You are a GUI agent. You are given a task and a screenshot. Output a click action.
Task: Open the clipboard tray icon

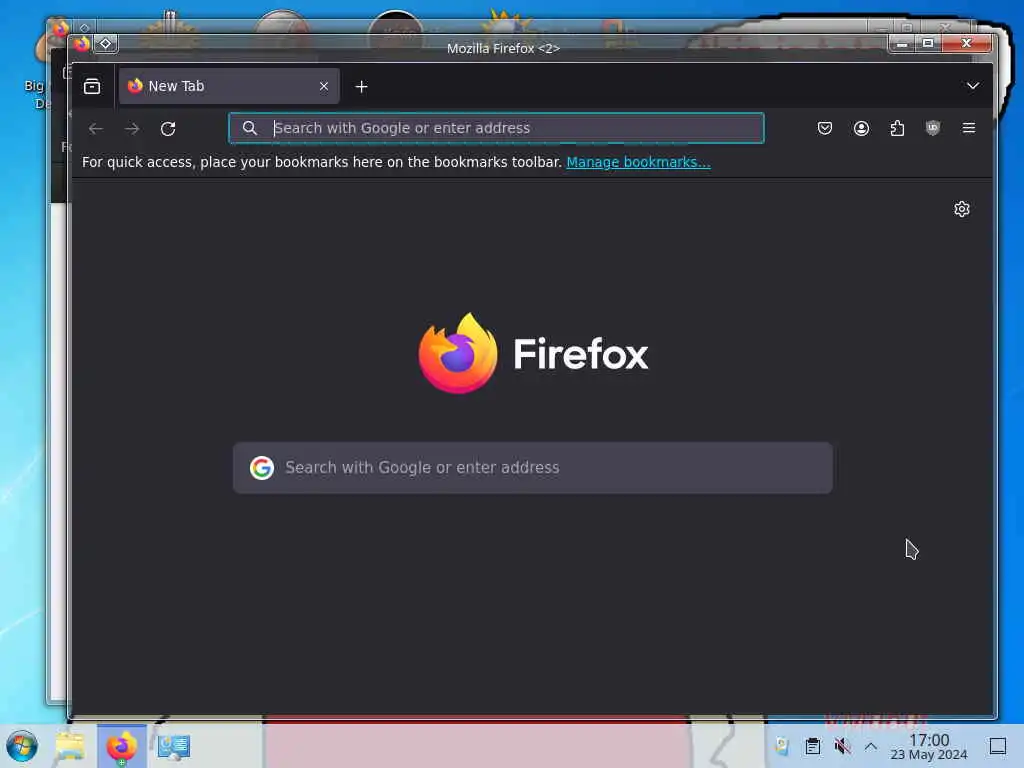812,746
